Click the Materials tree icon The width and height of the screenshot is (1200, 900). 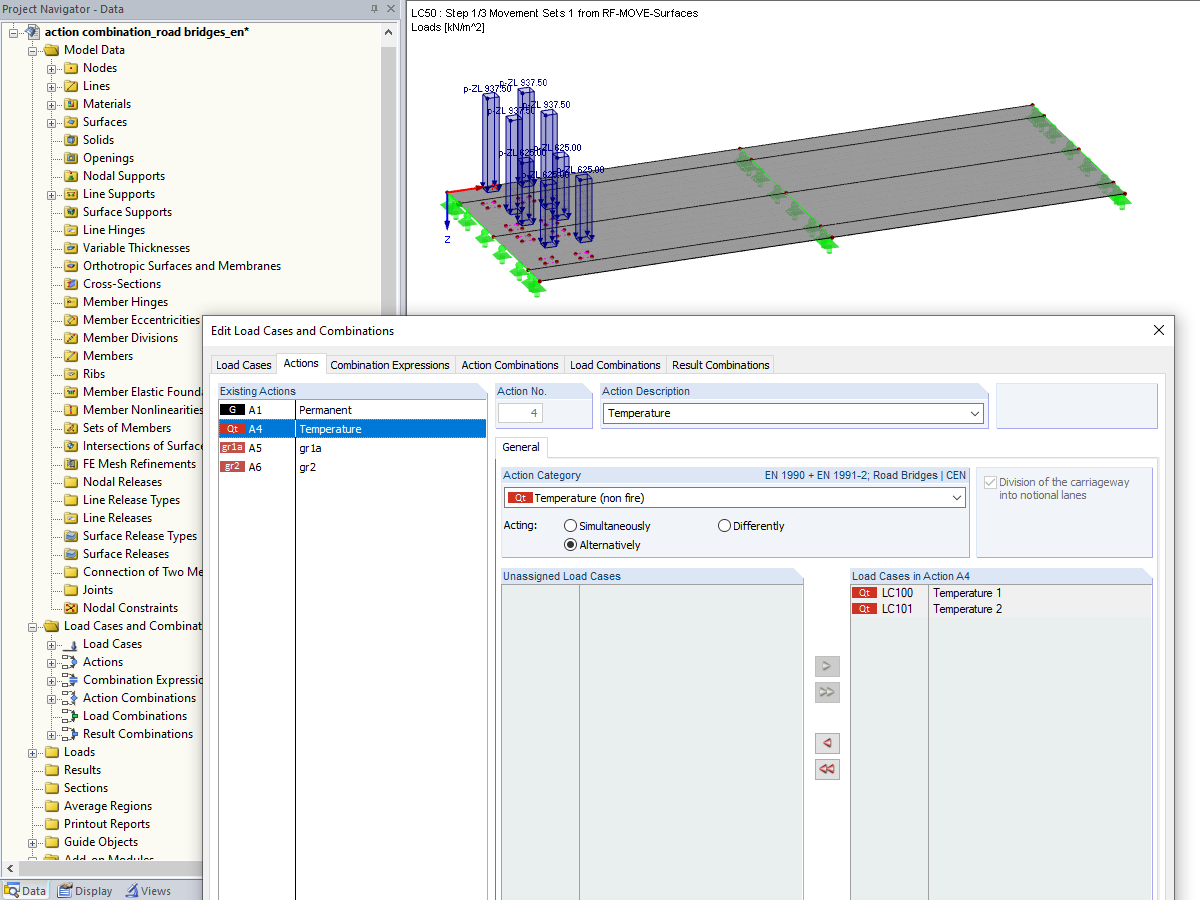click(71, 104)
